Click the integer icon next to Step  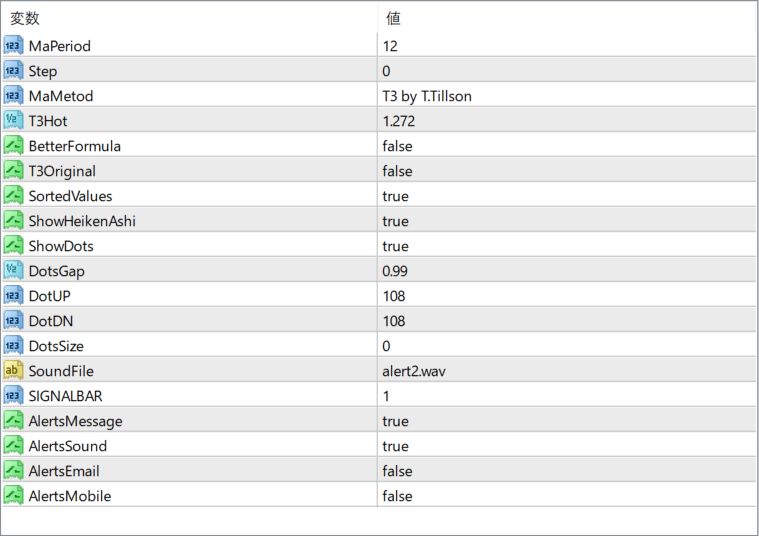click(x=13, y=71)
